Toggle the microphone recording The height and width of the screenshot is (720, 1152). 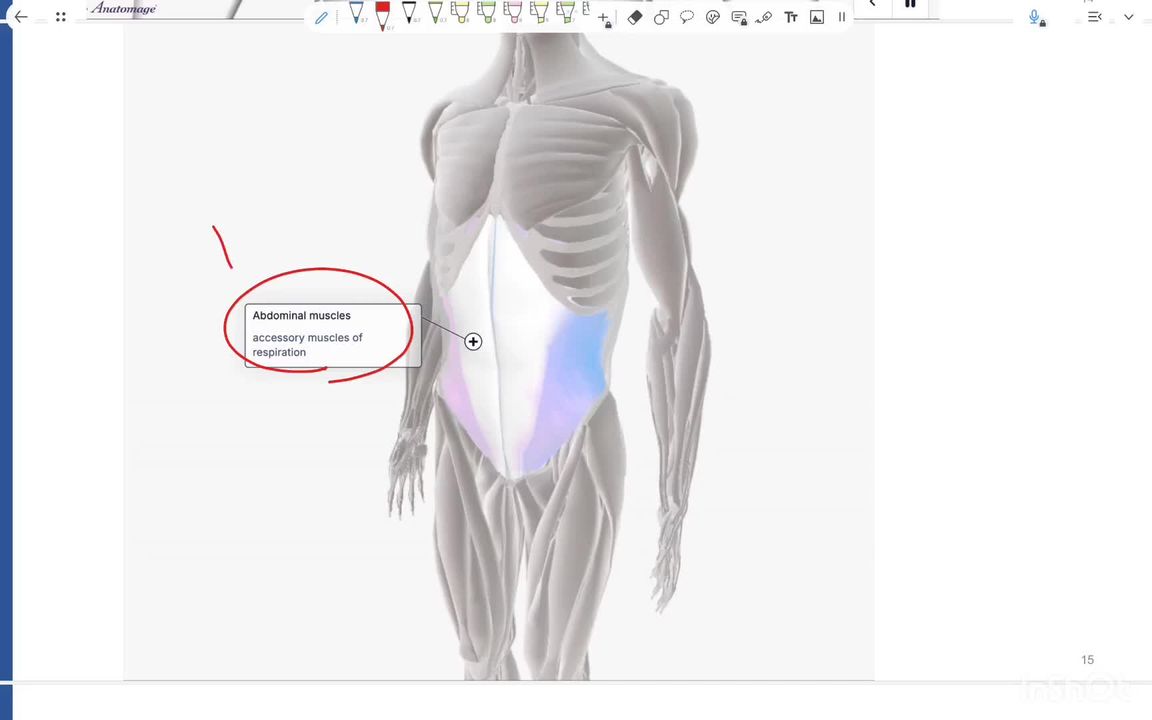[x=1036, y=17]
